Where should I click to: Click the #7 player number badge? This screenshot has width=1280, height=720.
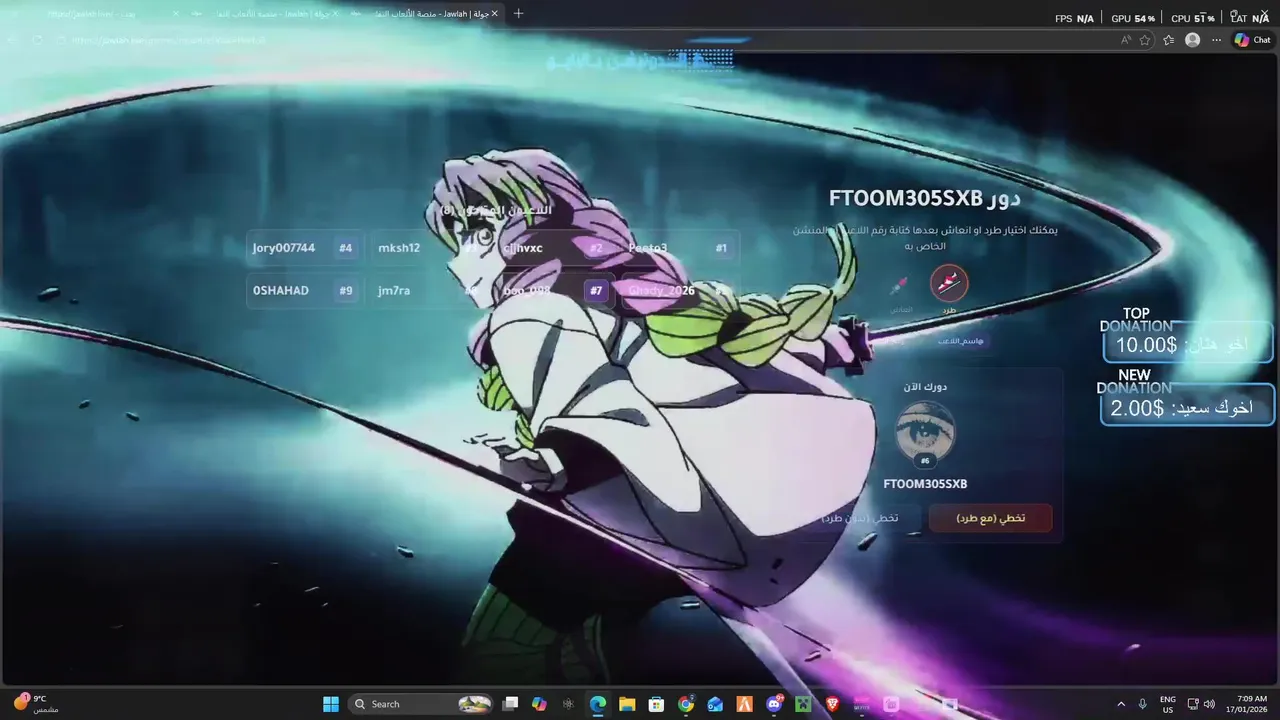[x=596, y=291]
